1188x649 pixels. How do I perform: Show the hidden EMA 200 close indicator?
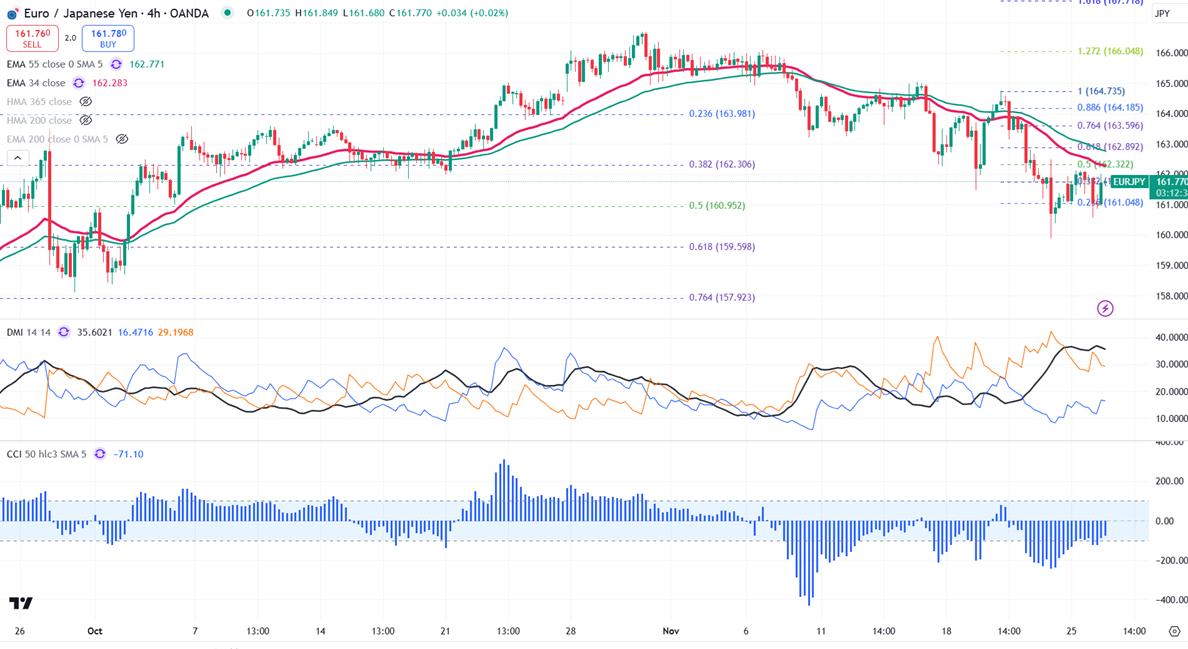[121, 139]
